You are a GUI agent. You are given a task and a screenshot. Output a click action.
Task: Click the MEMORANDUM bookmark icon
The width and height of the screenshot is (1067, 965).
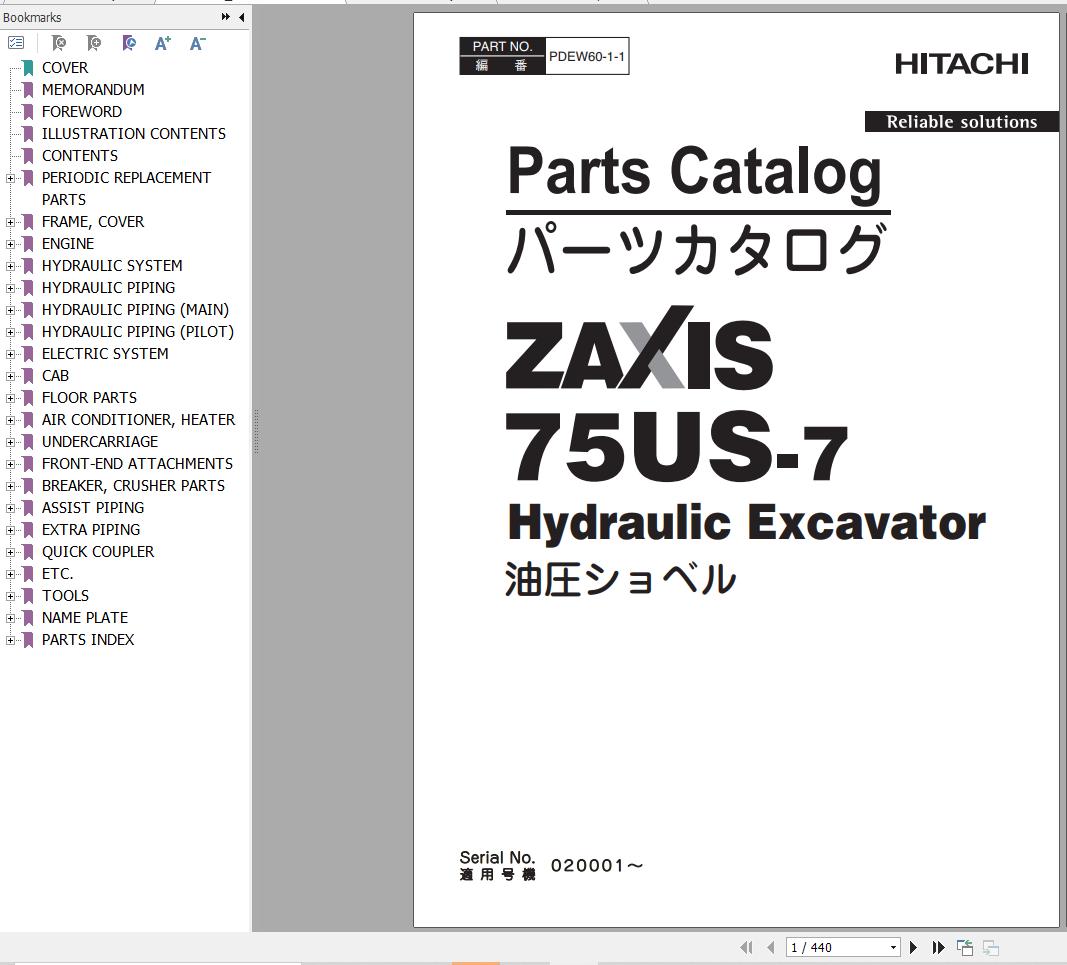[x=28, y=90]
